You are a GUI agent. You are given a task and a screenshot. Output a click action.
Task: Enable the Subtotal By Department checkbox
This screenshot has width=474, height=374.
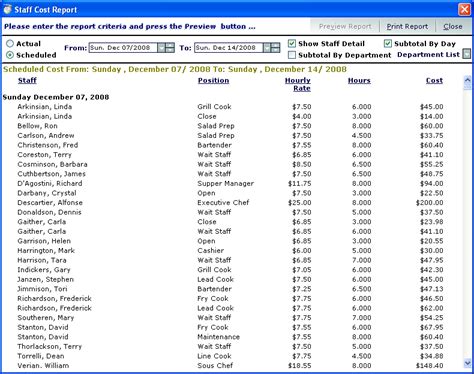click(292, 55)
